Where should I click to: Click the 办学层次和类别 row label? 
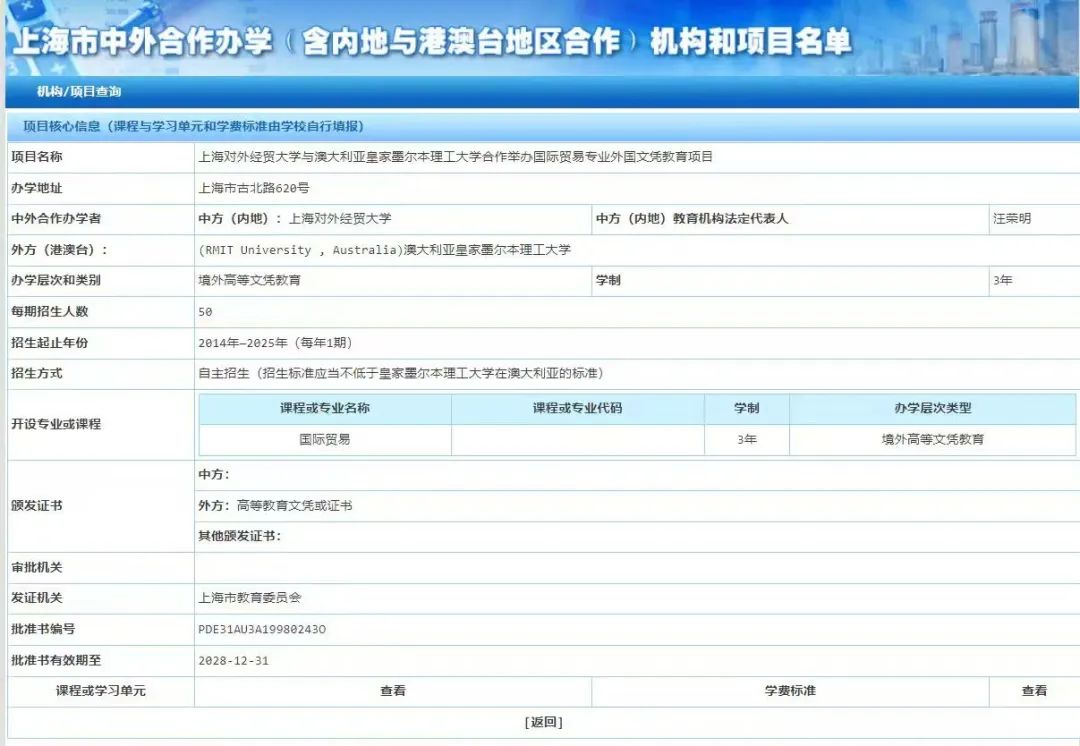56,280
